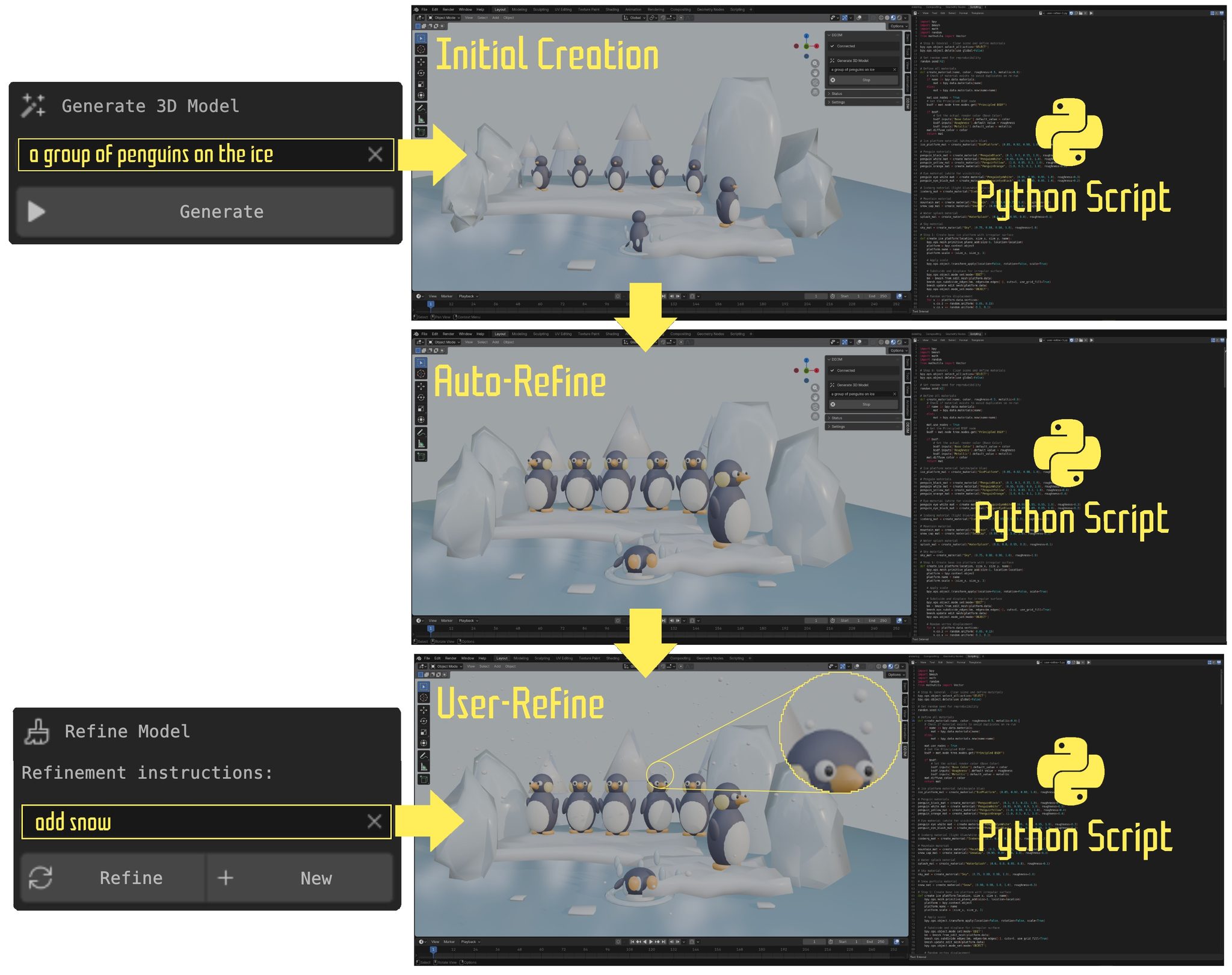Click the Stop button in Initial Creation DD3M panel

[863, 80]
